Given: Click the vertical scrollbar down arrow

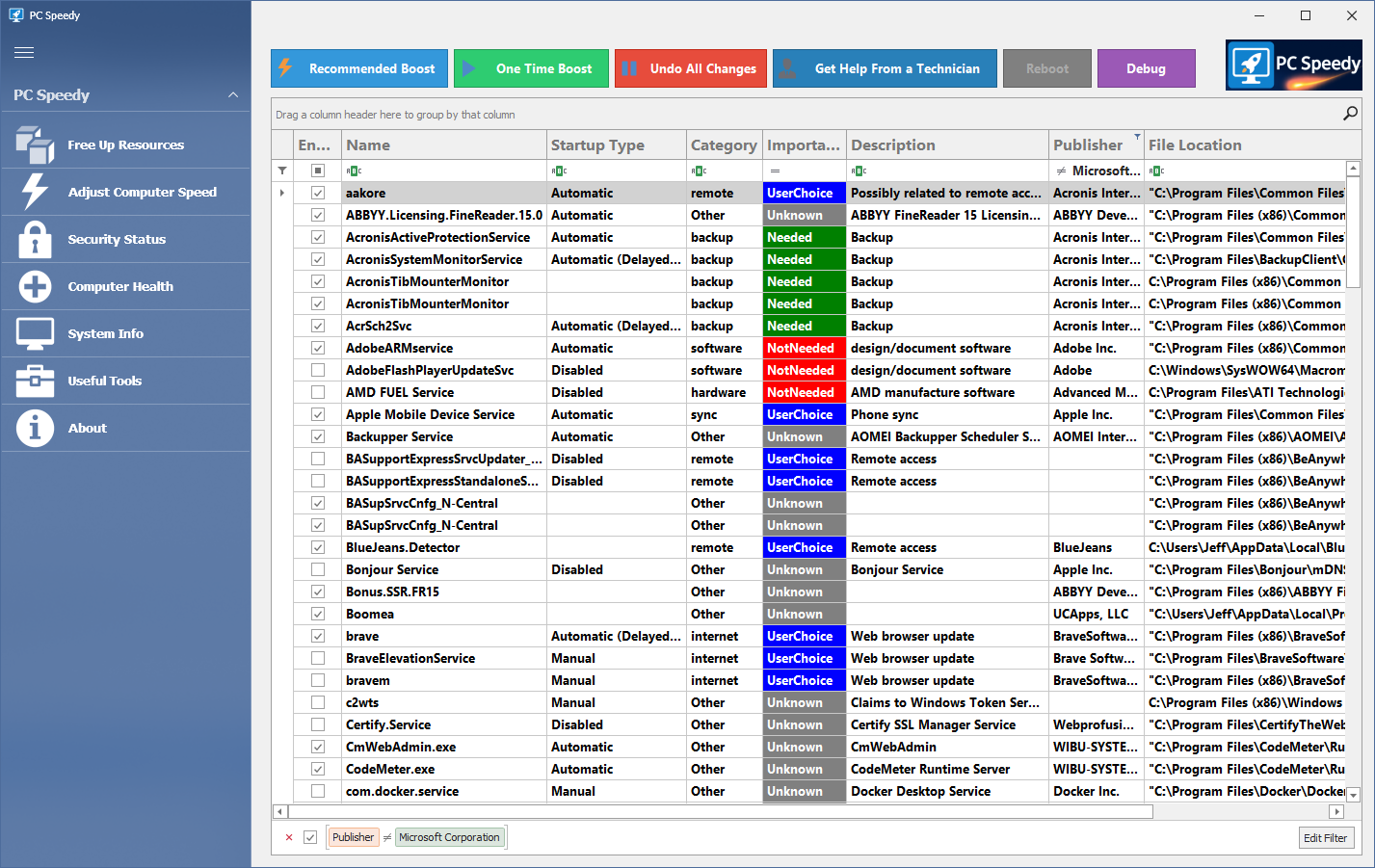Looking at the screenshot, I should click(1353, 796).
